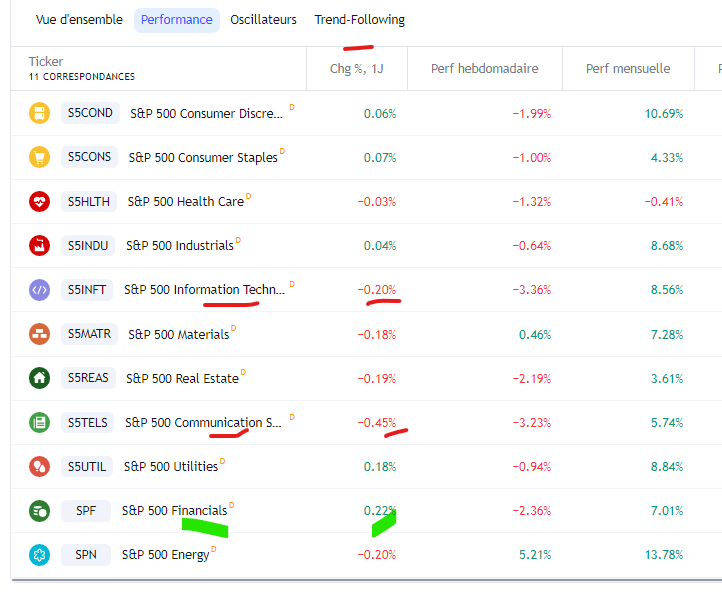Open S&P 500 Consumer Staples link
722x597 pixels.
203,158
